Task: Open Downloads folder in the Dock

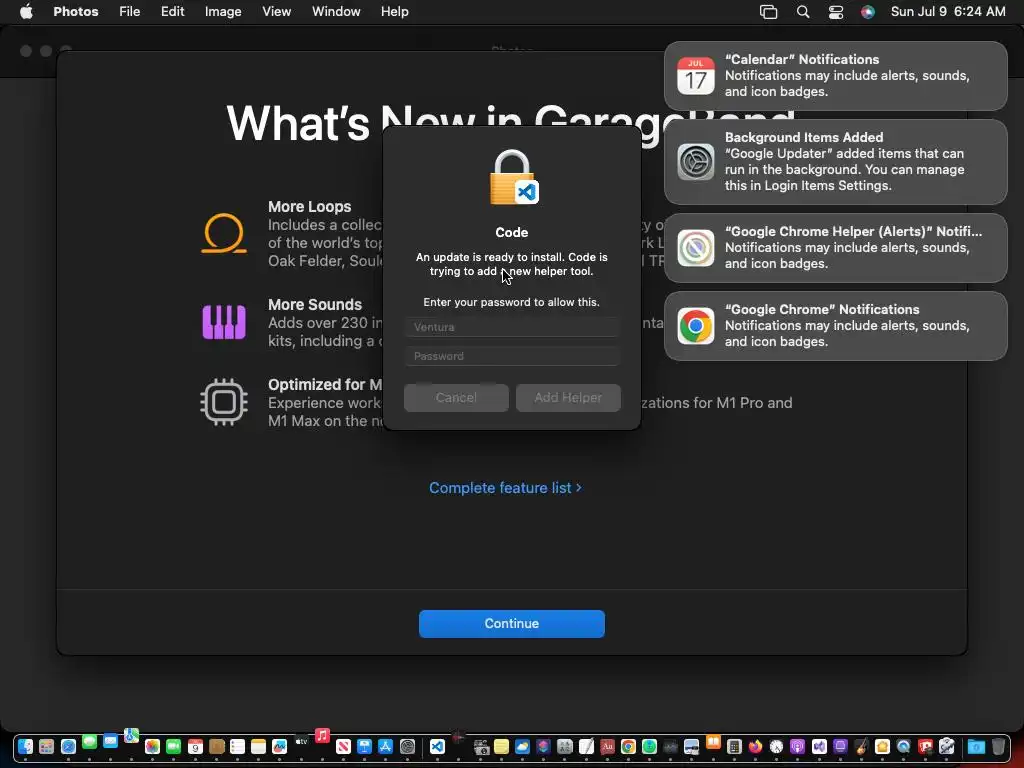Action: pyautogui.click(x=976, y=746)
